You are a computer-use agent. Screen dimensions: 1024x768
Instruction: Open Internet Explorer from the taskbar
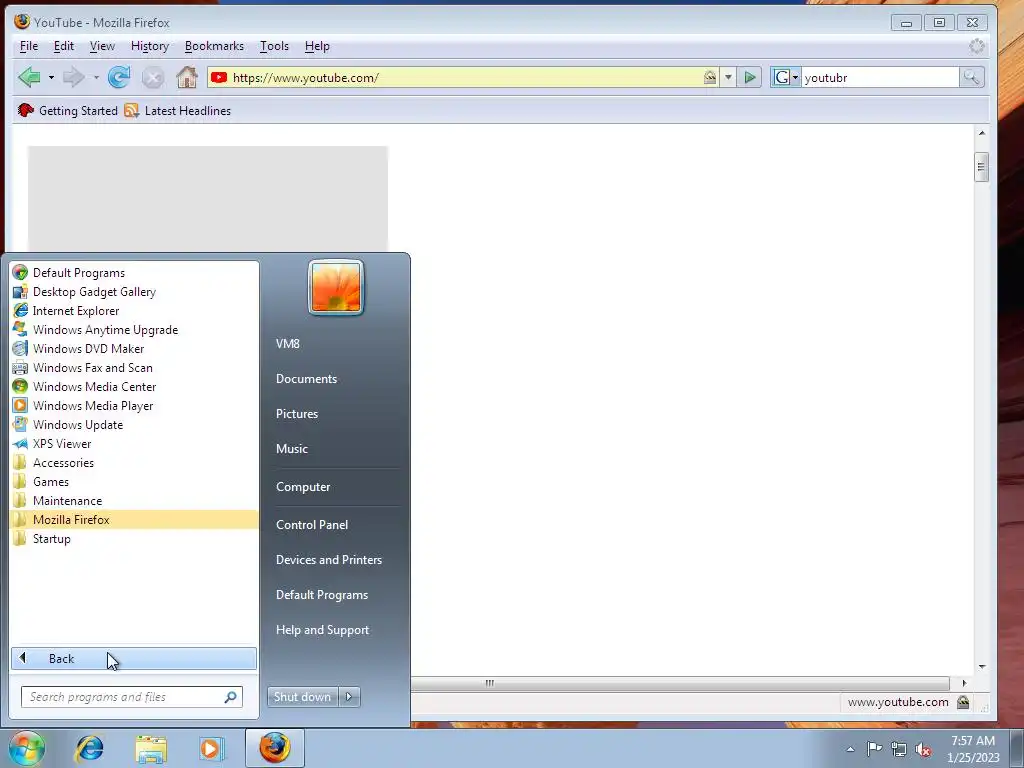(89, 748)
